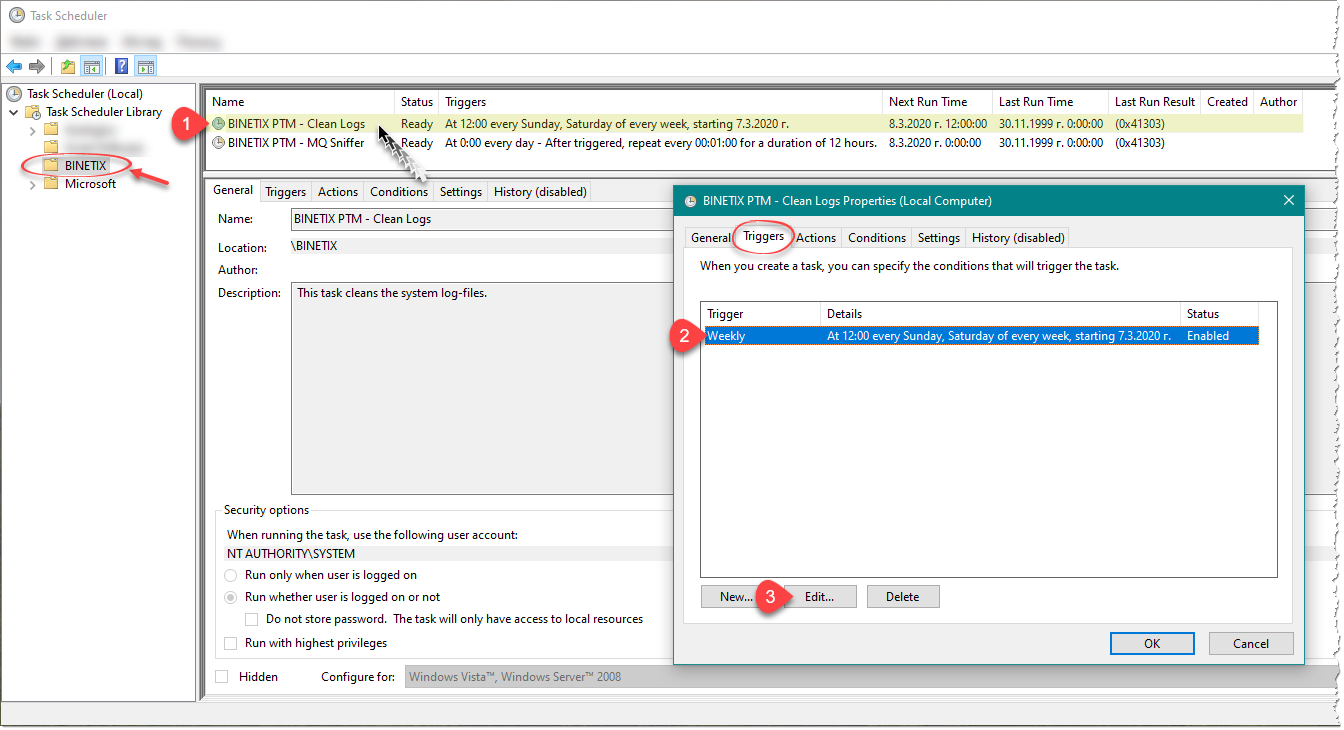Click the NT AUTHORITY\SYSTEM user account text
The image size is (1344, 730).
[291, 554]
